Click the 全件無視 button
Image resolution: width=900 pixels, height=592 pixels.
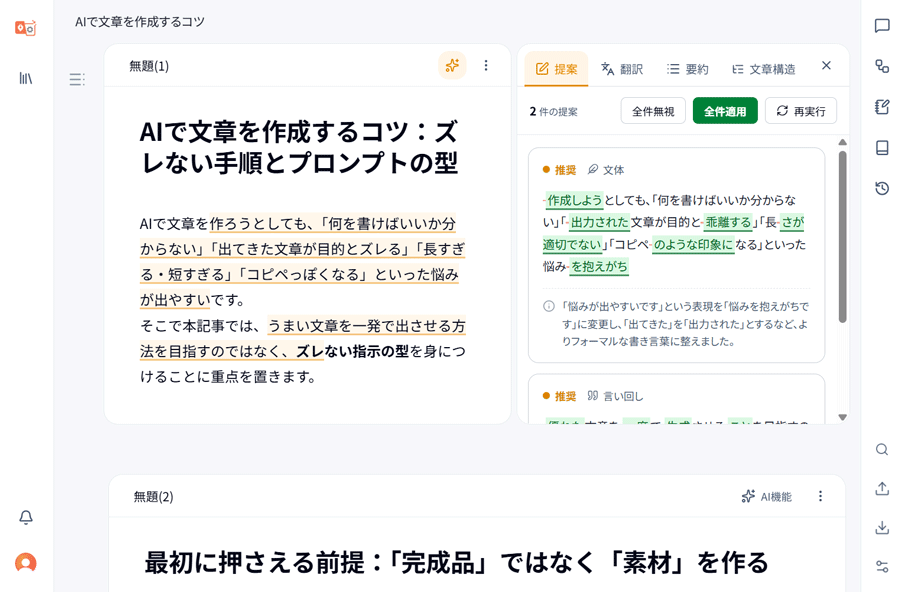coord(653,111)
